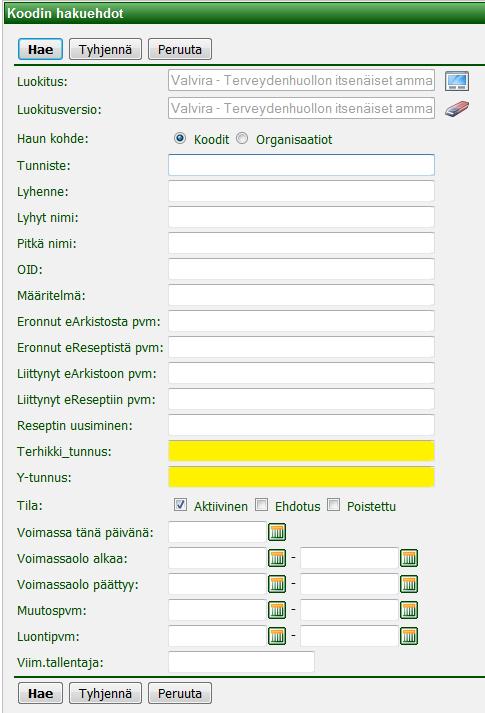Select the Koodit radio button

(x=180, y=138)
